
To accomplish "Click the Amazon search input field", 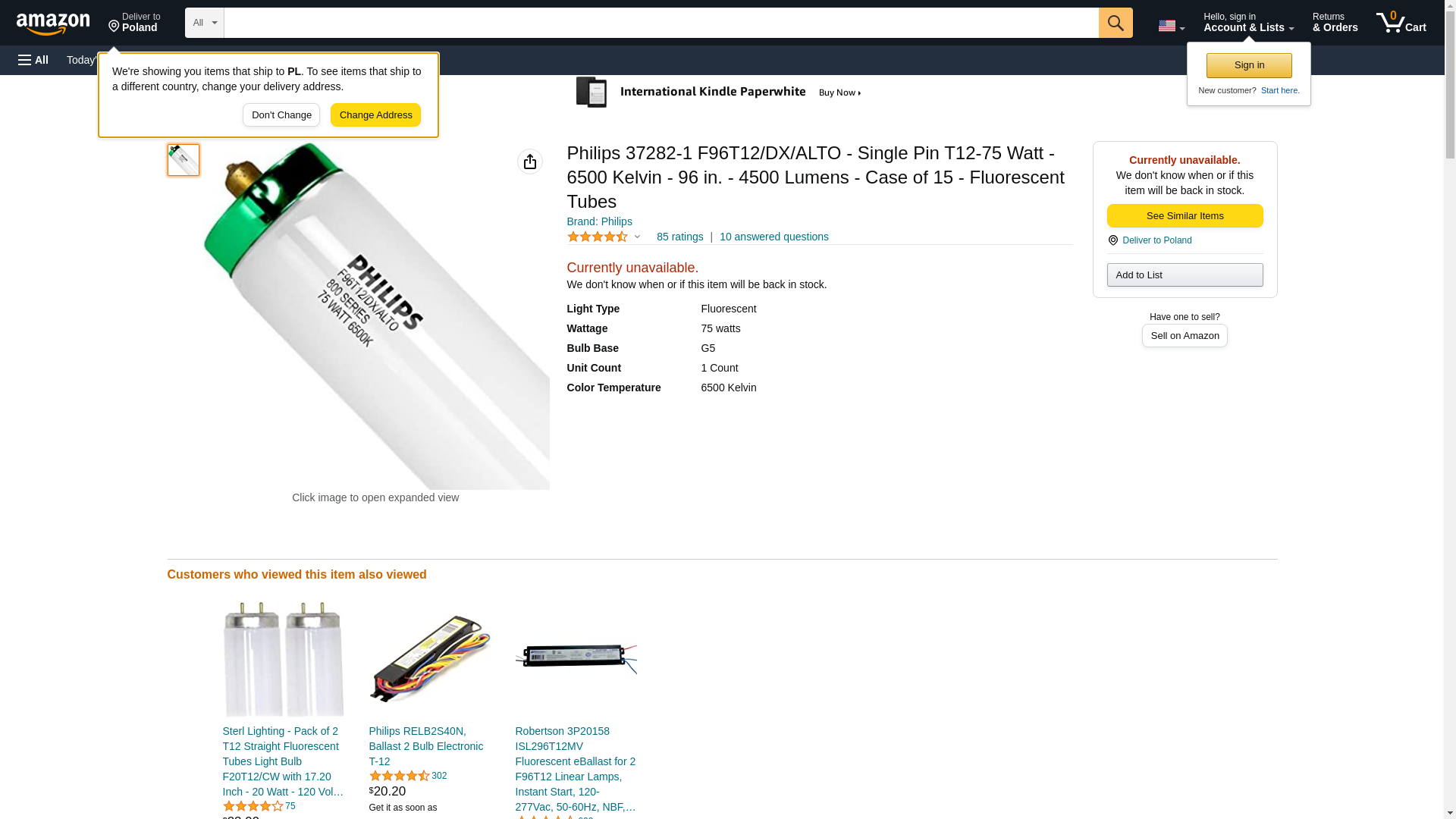I will [x=661, y=23].
